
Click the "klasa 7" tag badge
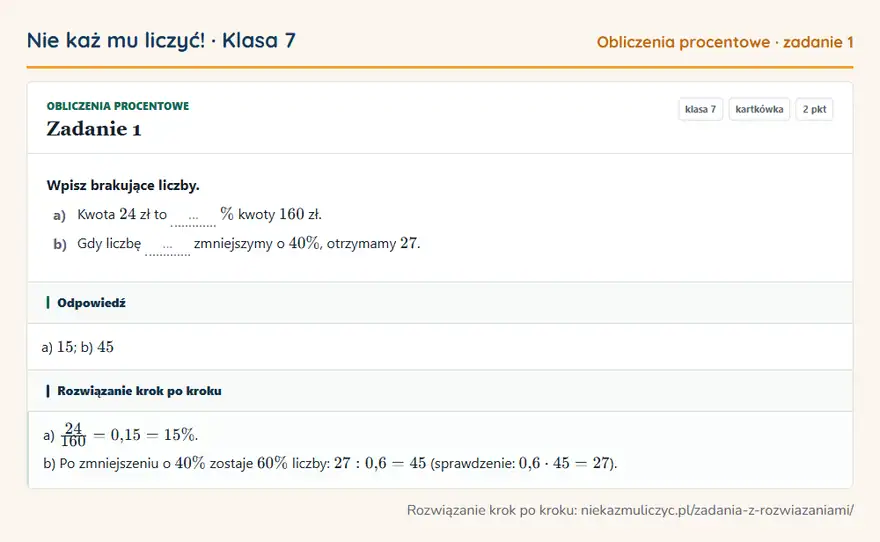point(700,109)
